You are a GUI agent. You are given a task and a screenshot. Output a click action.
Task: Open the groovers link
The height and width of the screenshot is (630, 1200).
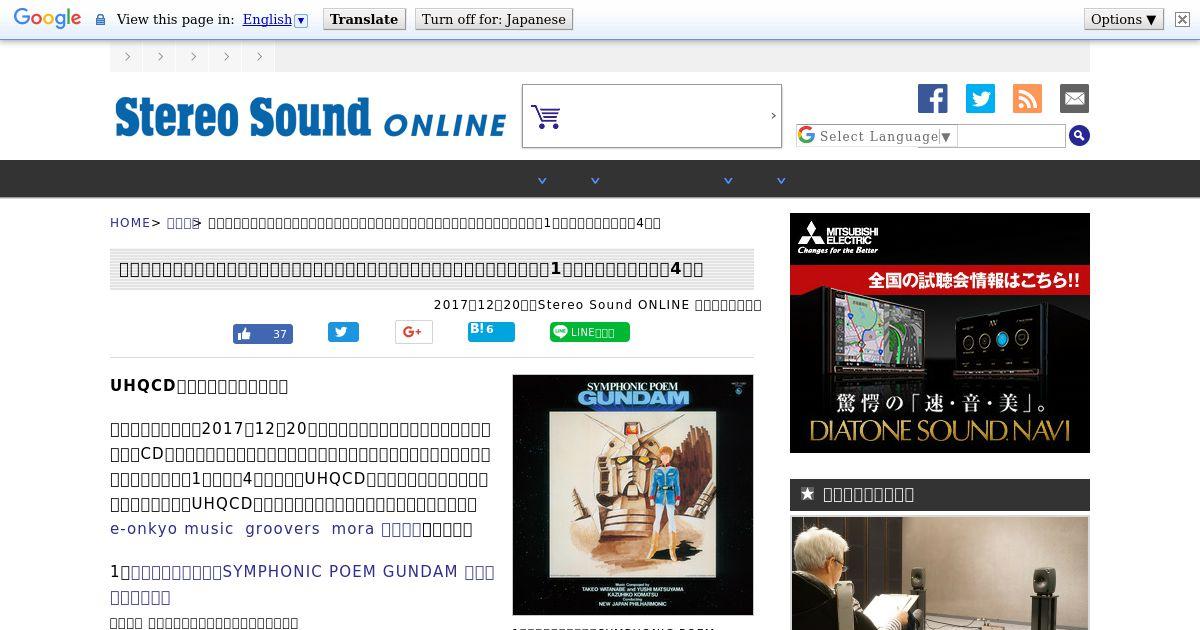(282, 528)
